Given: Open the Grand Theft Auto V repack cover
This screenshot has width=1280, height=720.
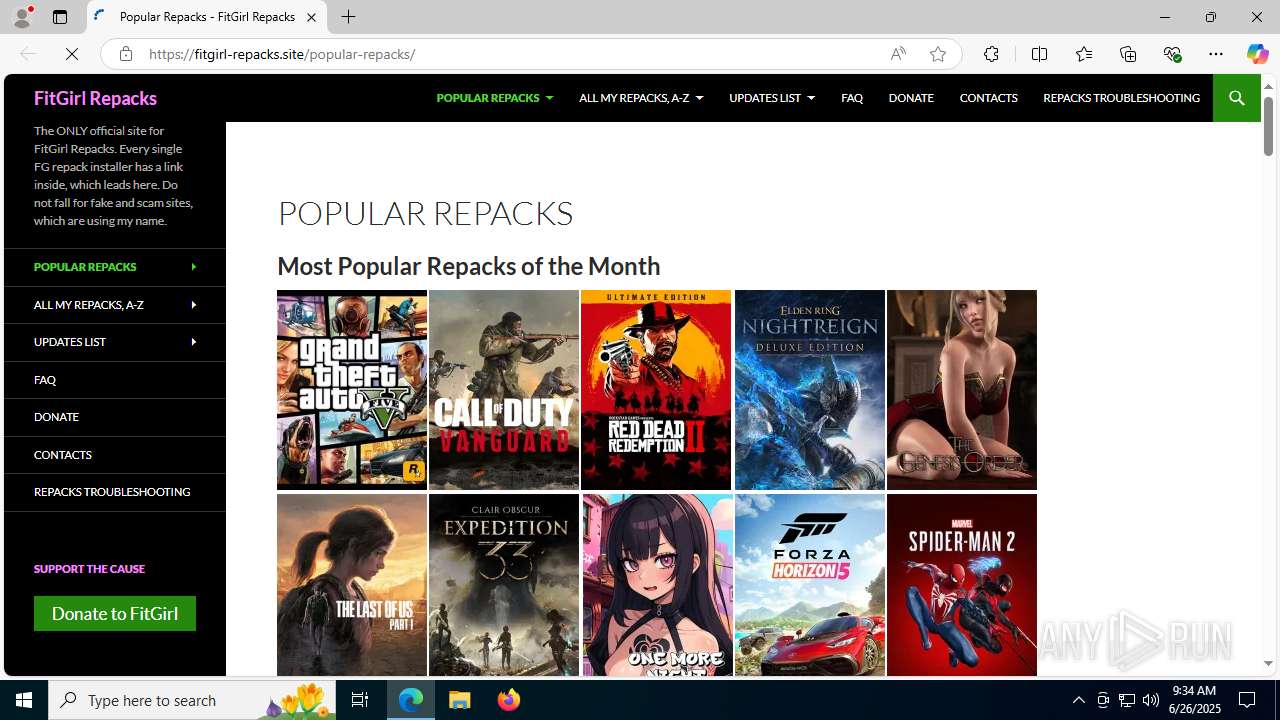Looking at the screenshot, I should (352, 390).
